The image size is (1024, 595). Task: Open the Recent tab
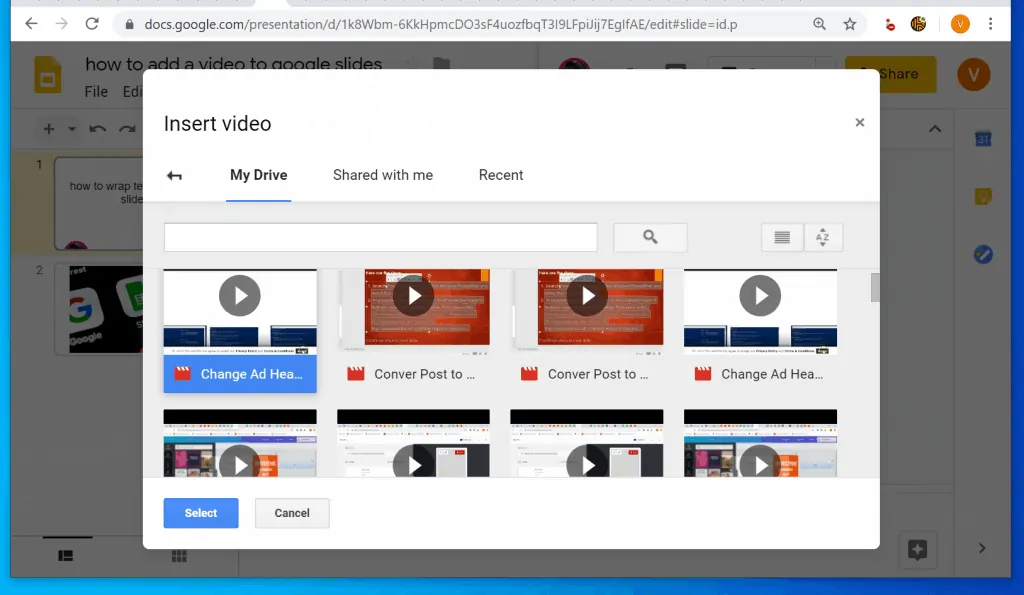(501, 175)
